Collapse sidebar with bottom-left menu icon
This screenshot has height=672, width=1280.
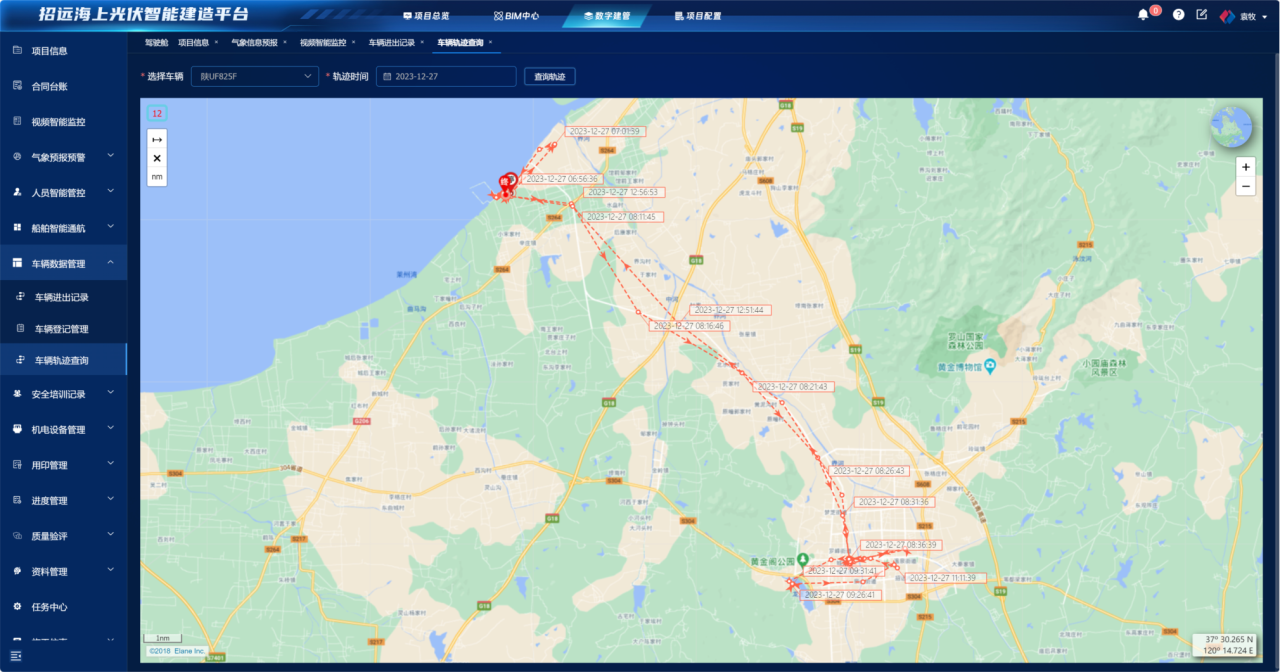click(x=16, y=655)
